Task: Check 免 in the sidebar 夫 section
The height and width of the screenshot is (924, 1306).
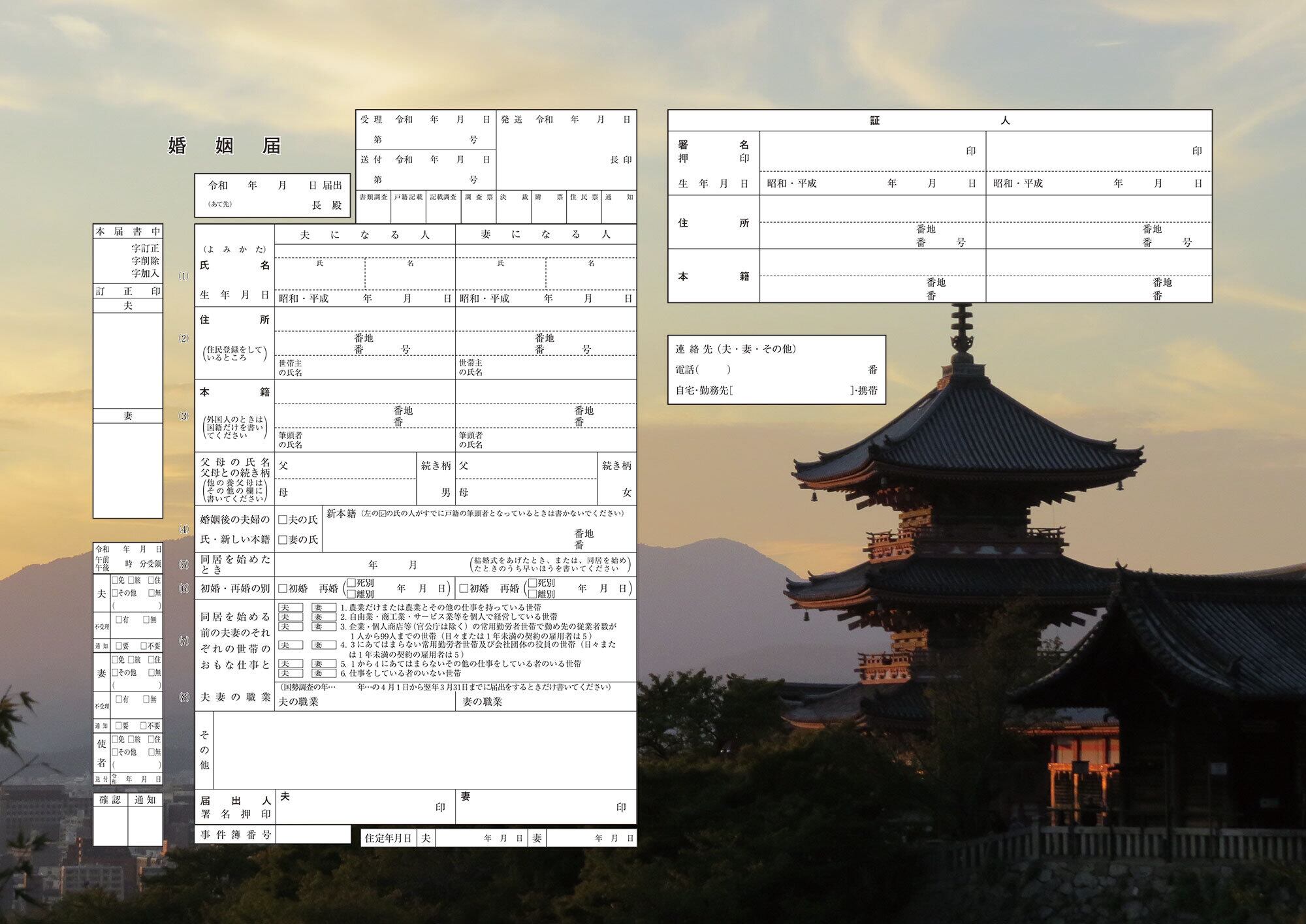Action: pyautogui.click(x=115, y=580)
